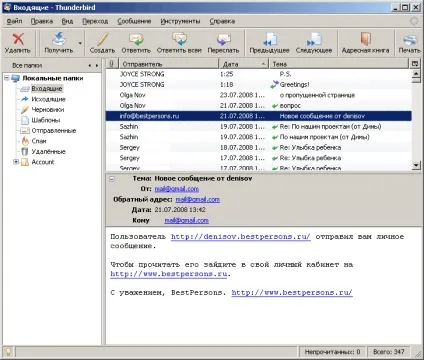The width and height of the screenshot is (424, 360).
Task: Open the Инструменты menu
Action: (180, 21)
